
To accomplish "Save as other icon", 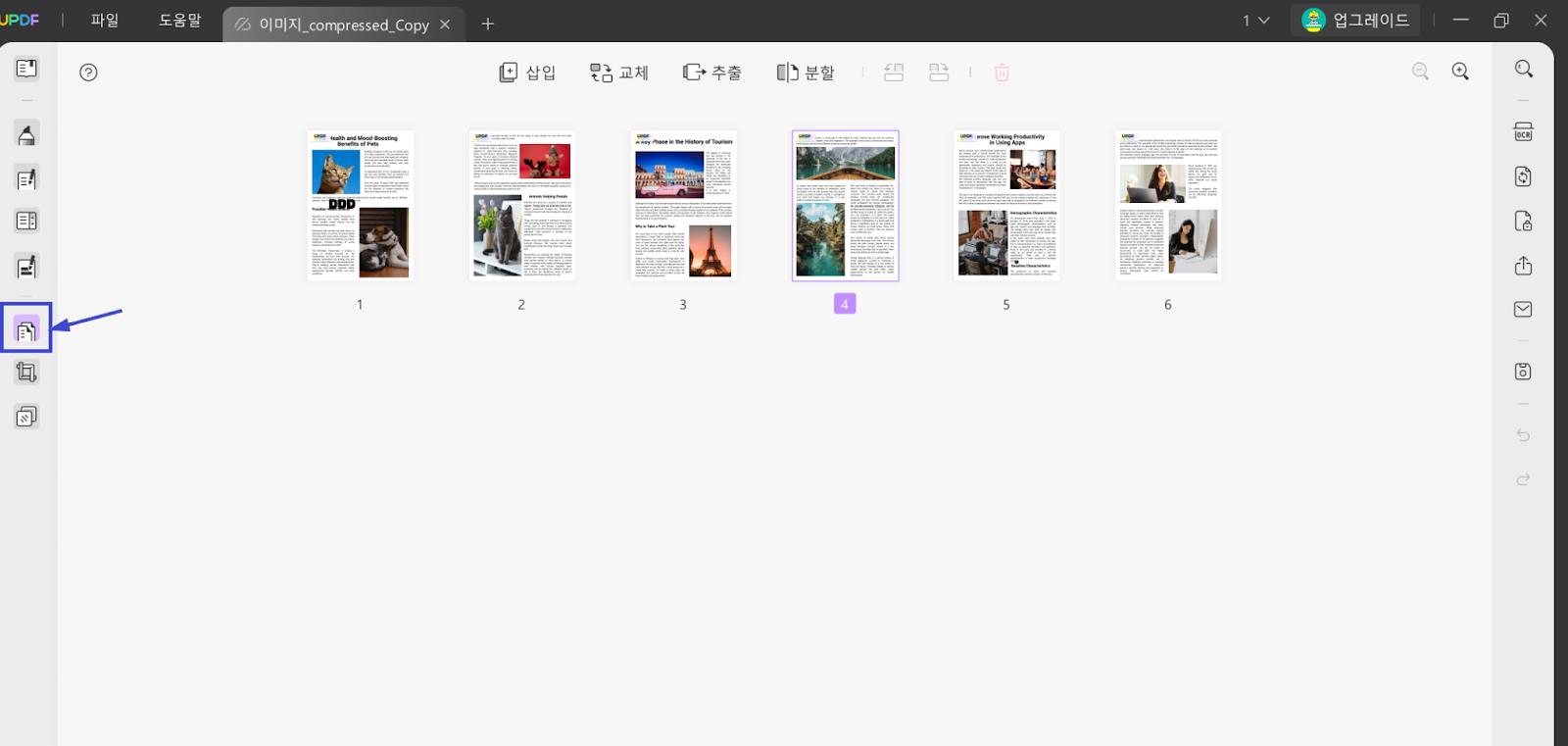I will tap(1523, 372).
